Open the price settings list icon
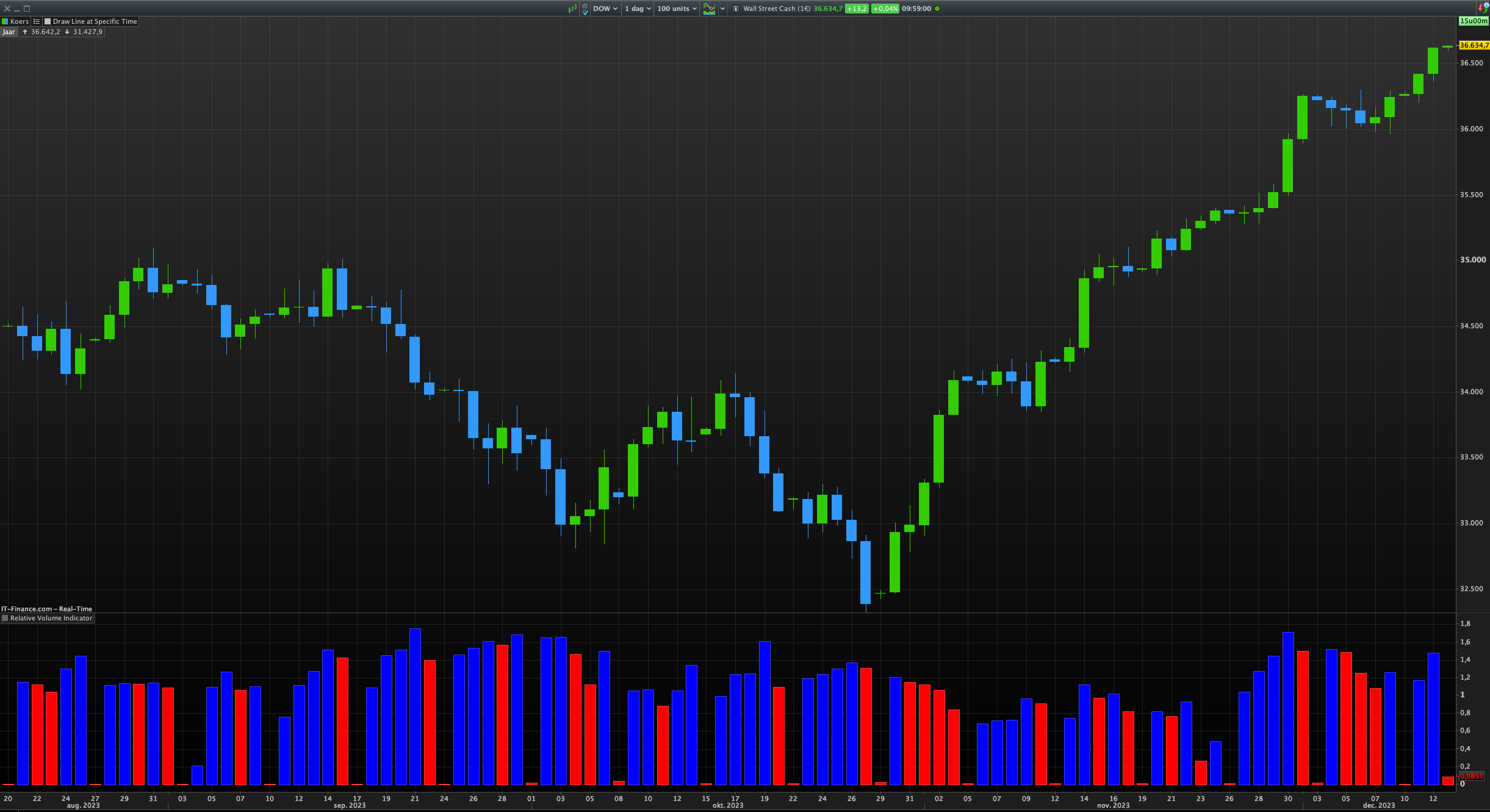 coord(37,21)
